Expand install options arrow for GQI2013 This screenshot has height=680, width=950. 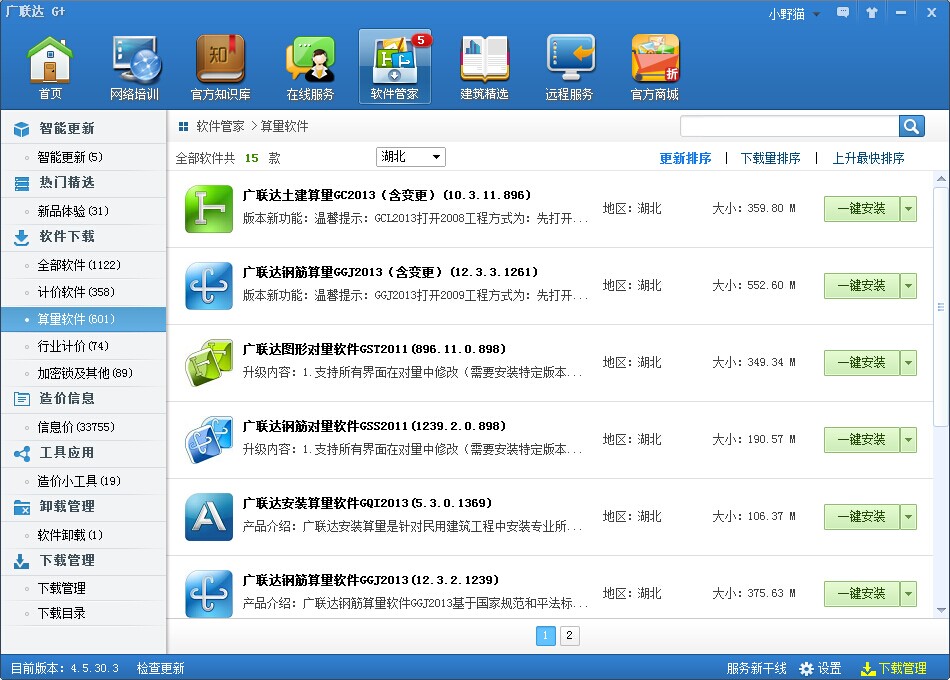(908, 517)
